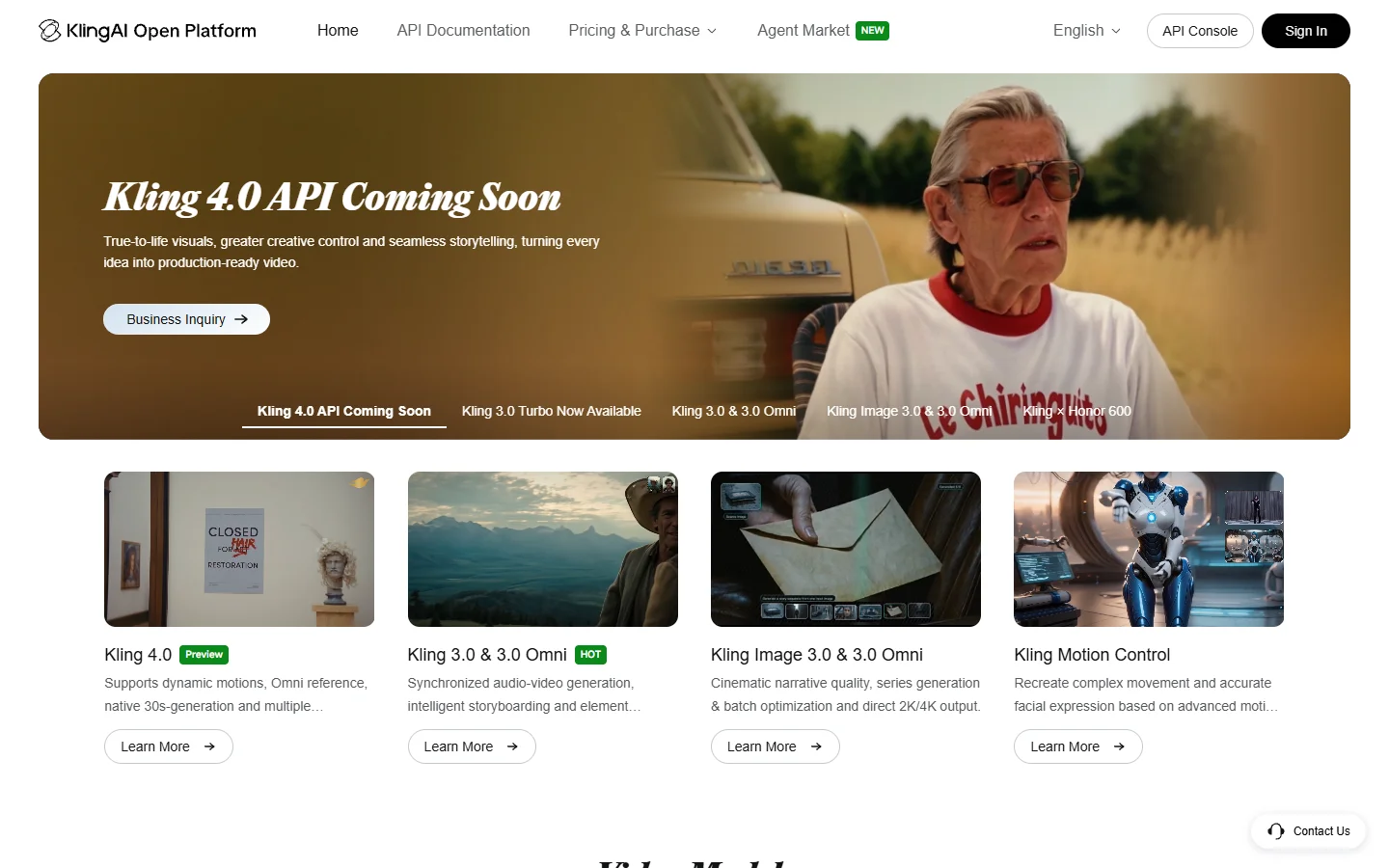Click the HOT badge next to Kling 3.0
The width and height of the screenshot is (1389, 868).
point(591,655)
